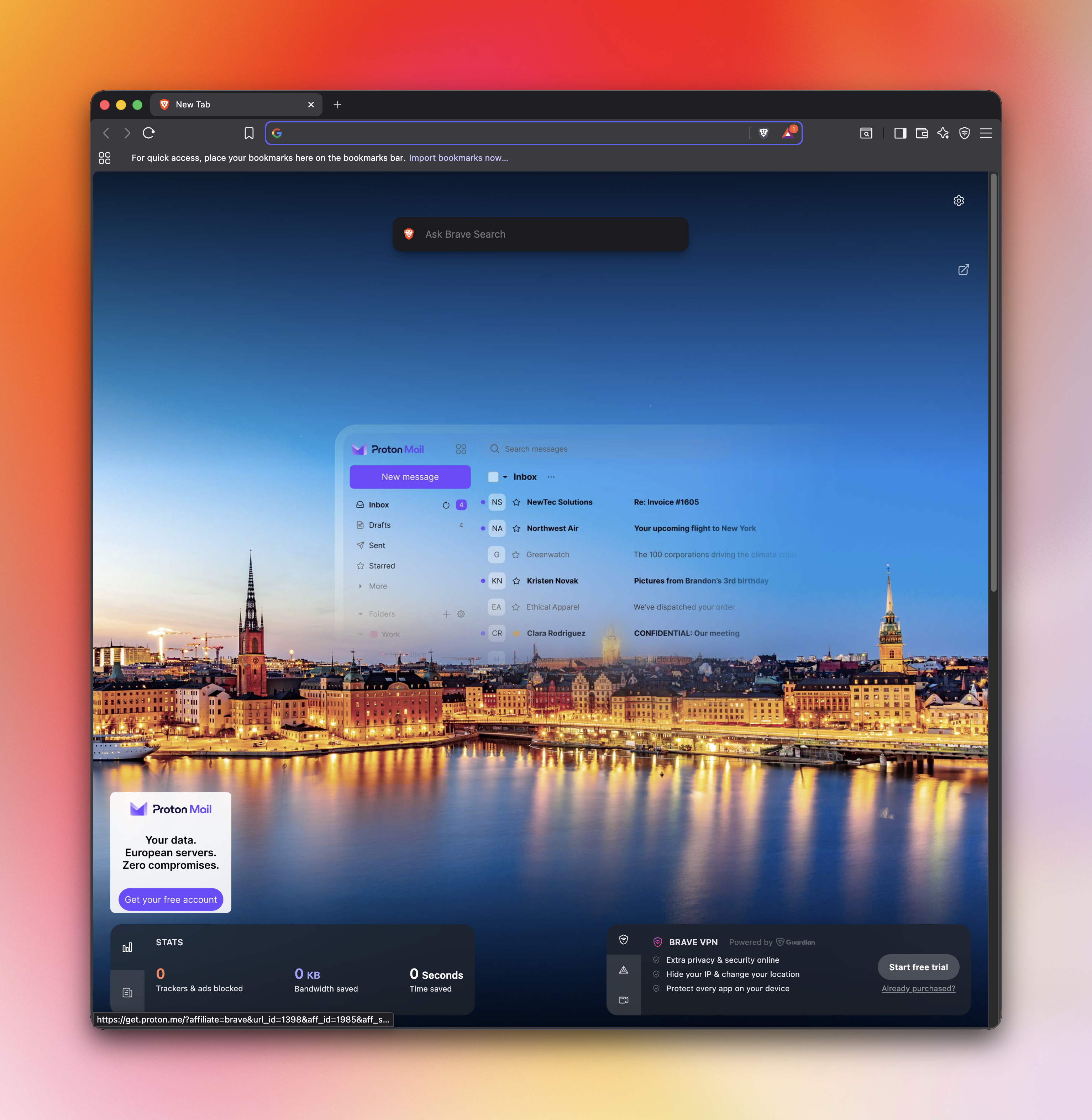Open the Brave Wallet toolbar icon
1092x1120 pixels.
coord(922,133)
